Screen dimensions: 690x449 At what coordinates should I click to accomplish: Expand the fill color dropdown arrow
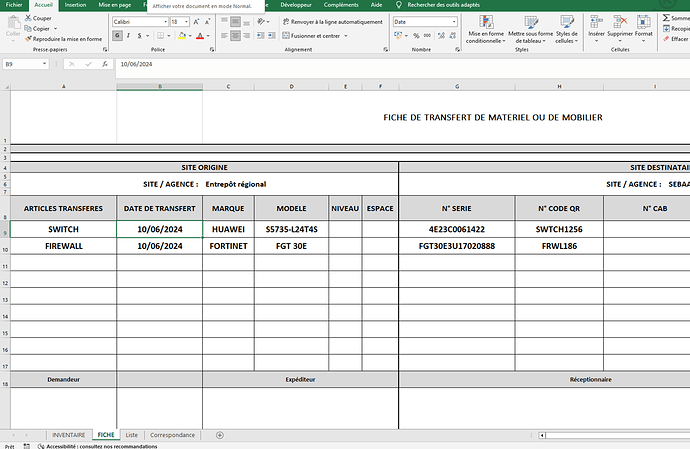pyautogui.click(x=190, y=36)
